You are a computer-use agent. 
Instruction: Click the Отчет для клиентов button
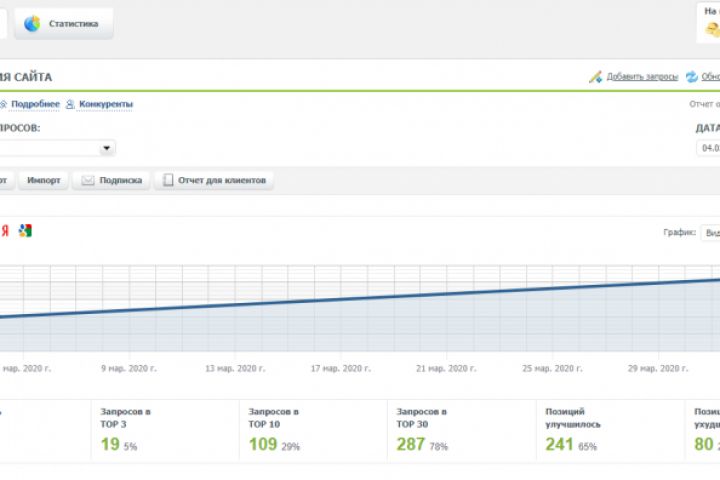pos(214,180)
